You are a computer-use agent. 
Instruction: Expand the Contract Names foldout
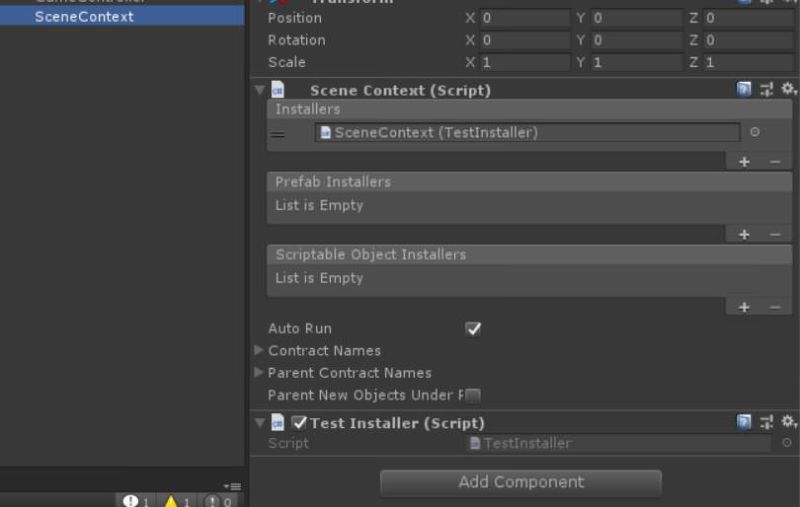click(x=259, y=350)
